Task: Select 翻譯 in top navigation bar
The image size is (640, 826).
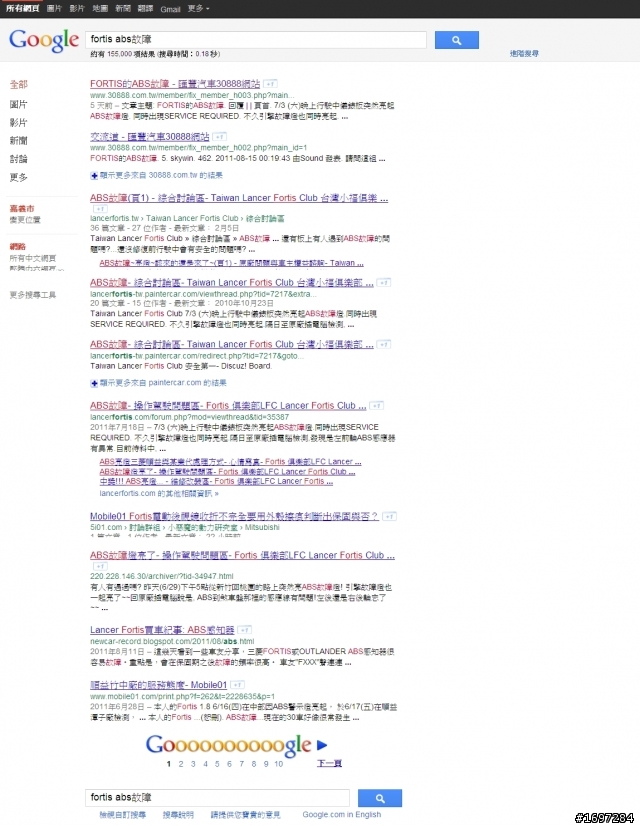Action: pyautogui.click(x=145, y=8)
